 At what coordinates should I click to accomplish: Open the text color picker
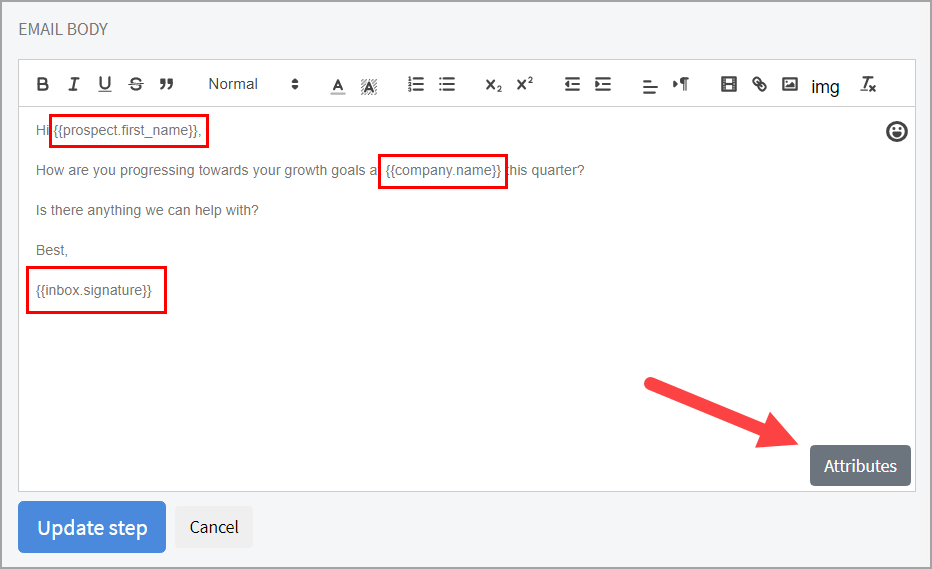pos(338,85)
